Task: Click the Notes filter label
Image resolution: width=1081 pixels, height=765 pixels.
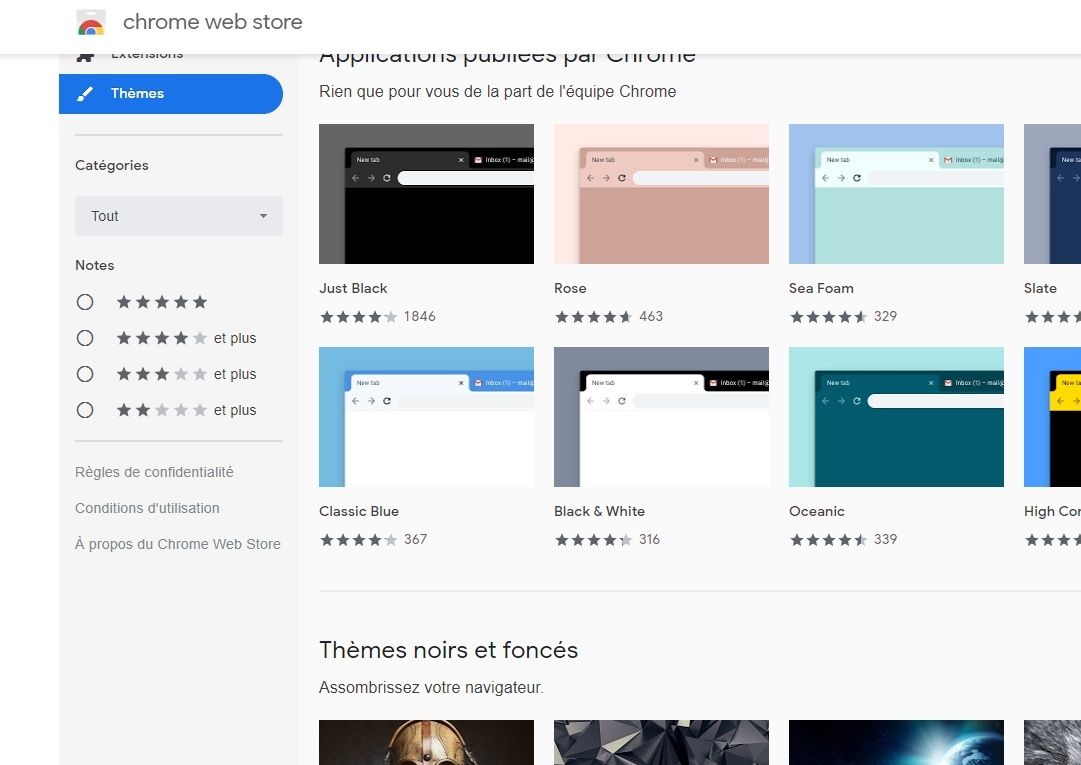Action: [94, 265]
